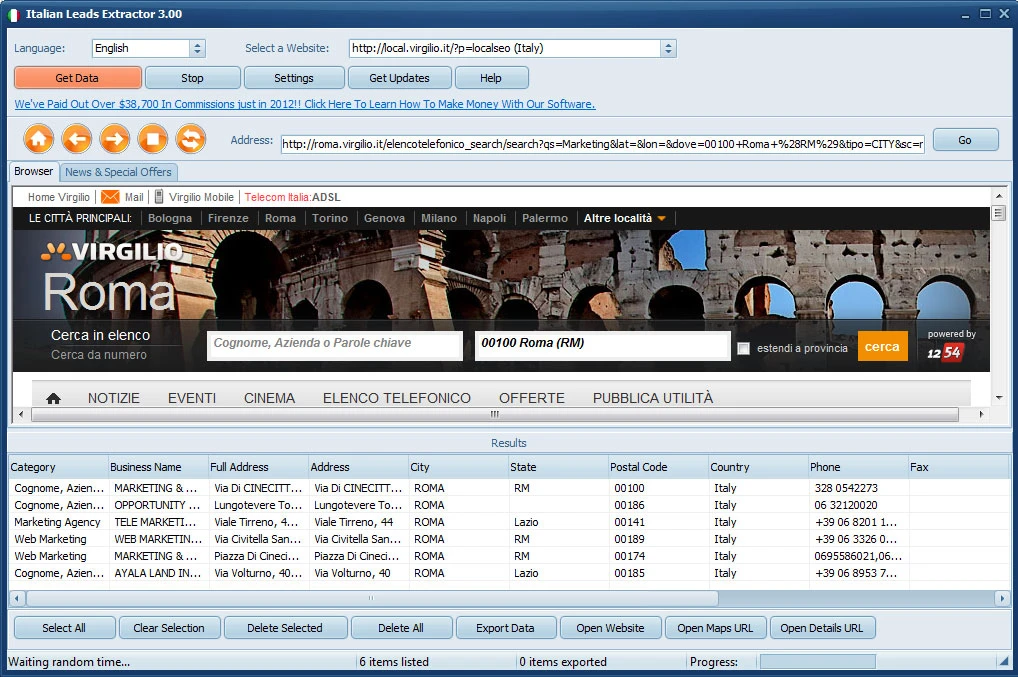Image resolution: width=1018 pixels, height=677 pixels.
Task: Open the PUBBLICA UTILITÀ menu item
Action: [652, 398]
